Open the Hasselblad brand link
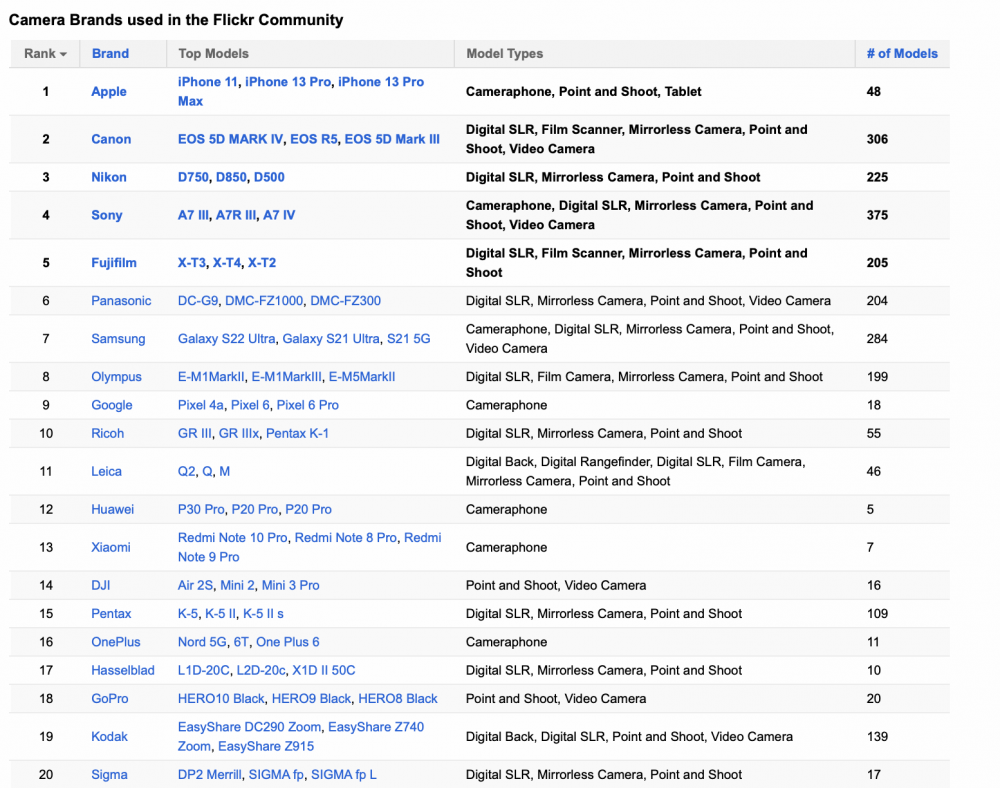 123,670
